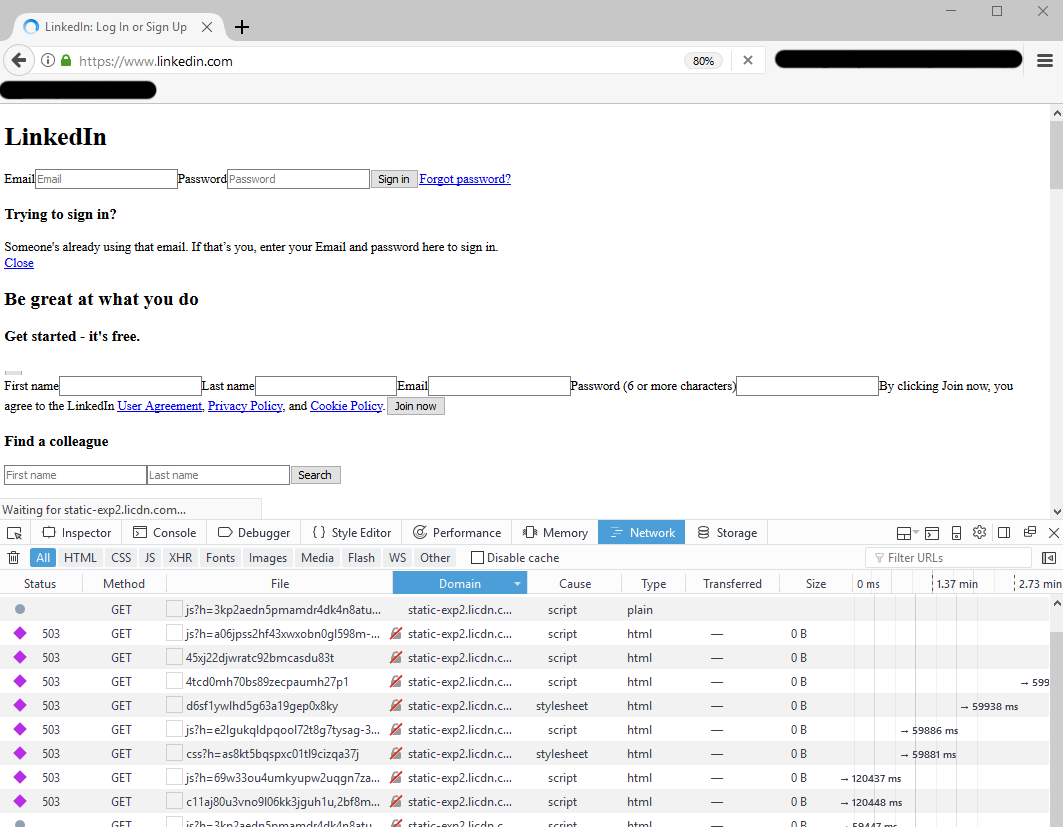Close the developer tools panel
Image resolution: width=1063 pixels, height=827 pixels.
[x=1054, y=533]
